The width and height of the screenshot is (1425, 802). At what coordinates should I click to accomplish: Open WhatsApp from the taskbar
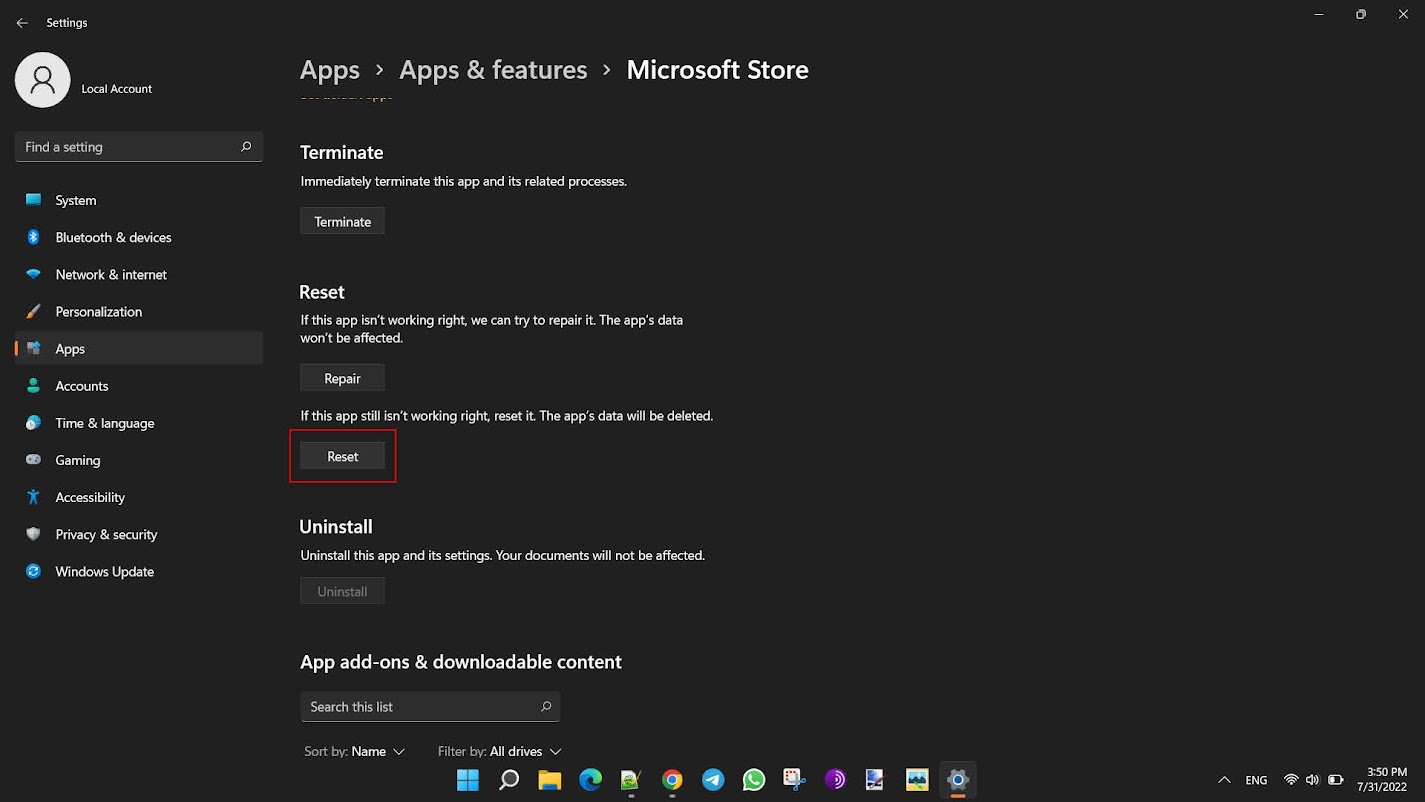click(x=754, y=779)
